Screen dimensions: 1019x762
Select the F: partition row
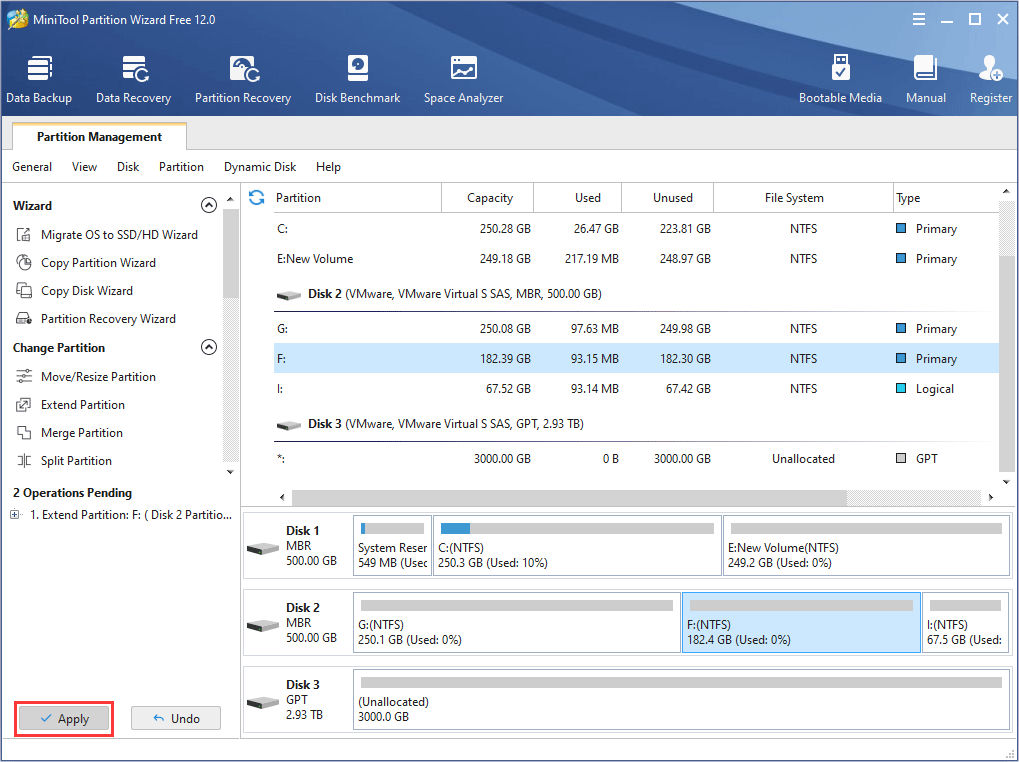point(636,359)
